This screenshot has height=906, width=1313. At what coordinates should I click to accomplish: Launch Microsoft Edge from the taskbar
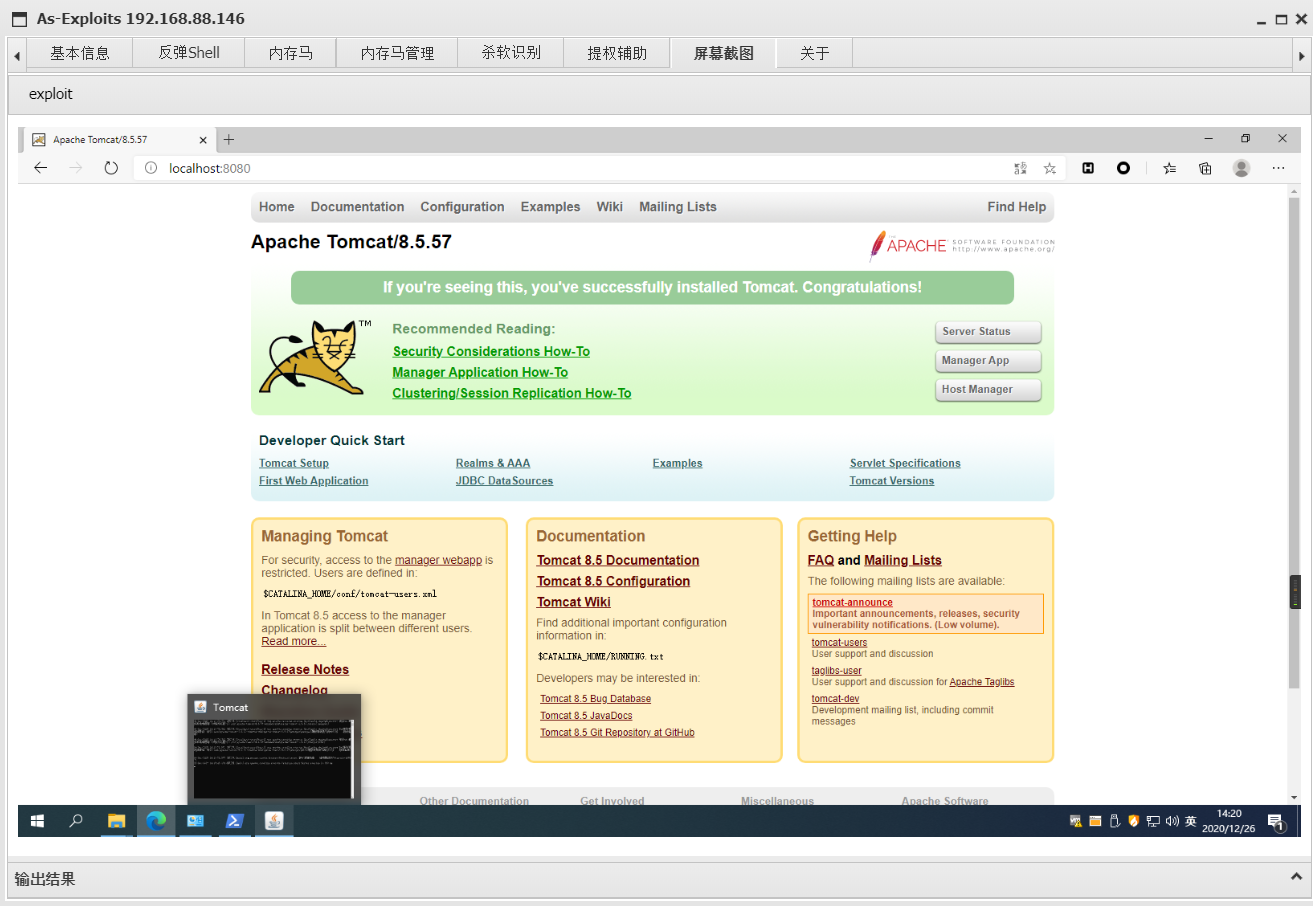pyautogui.click(x=156, y=821)
